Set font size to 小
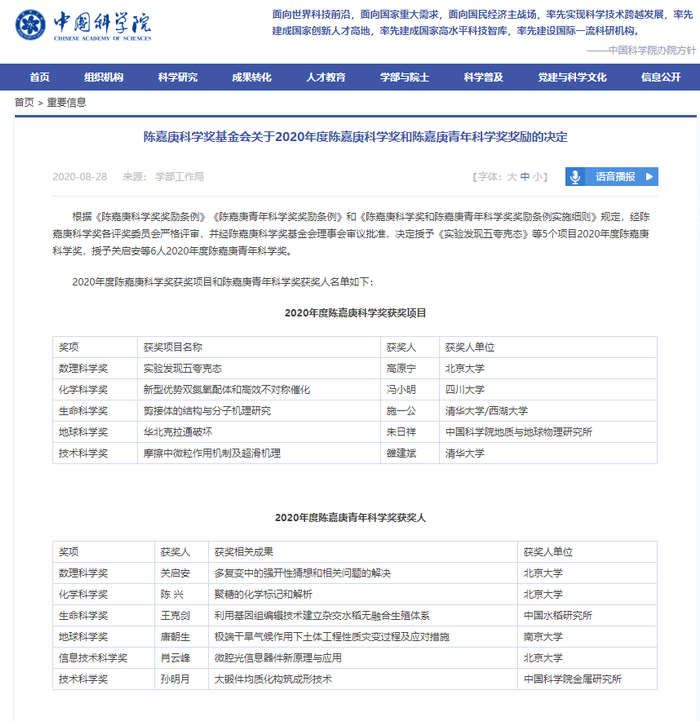 pos(537,177)
